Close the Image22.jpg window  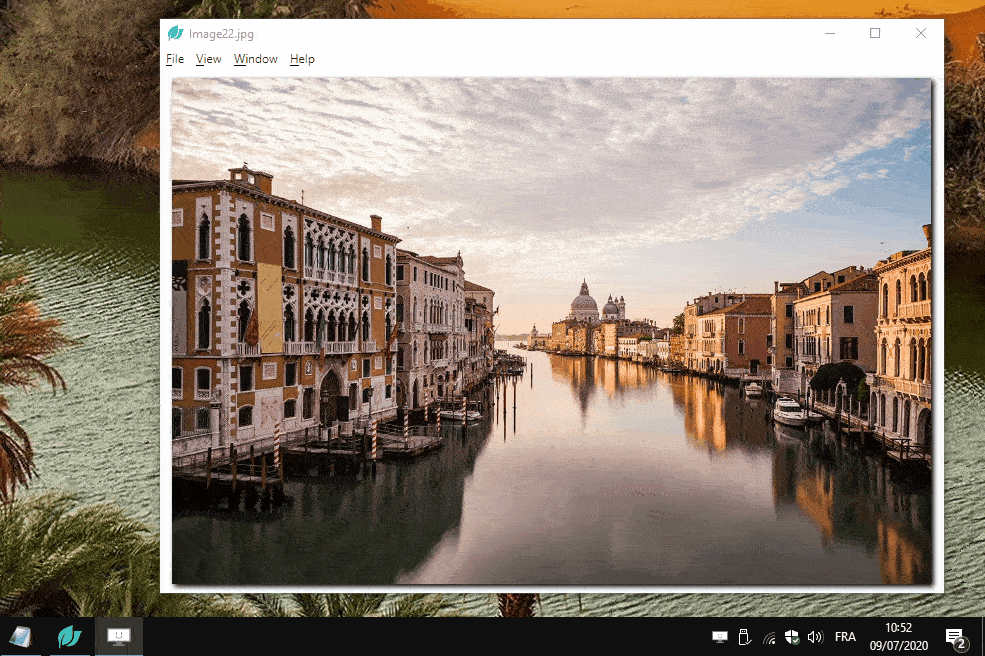921,33
